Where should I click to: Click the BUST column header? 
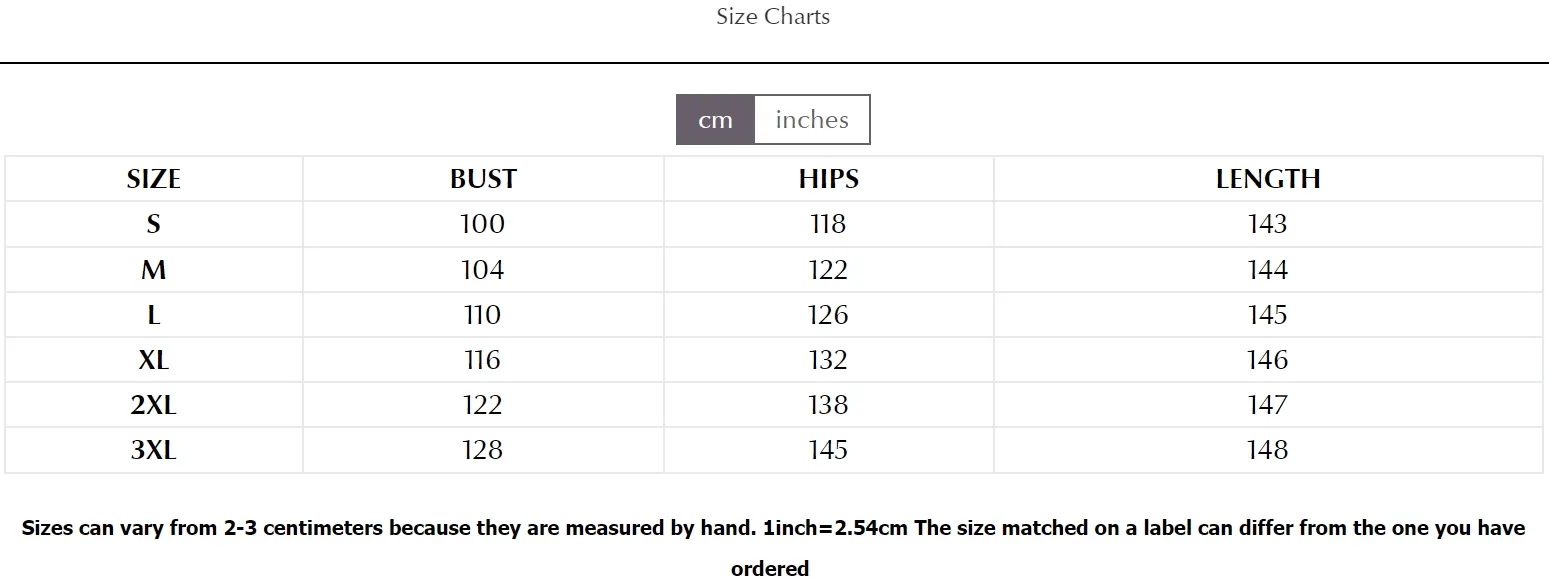pos(483,179)
